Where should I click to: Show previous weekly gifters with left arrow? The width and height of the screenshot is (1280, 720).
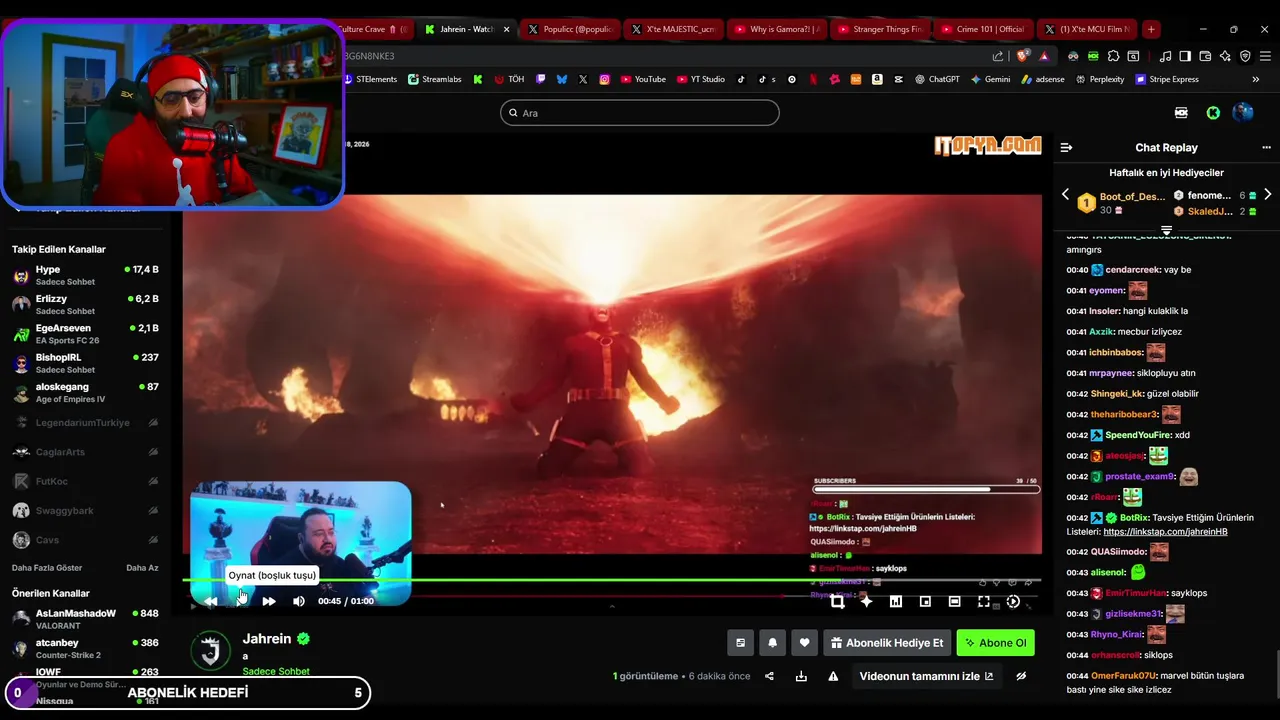pos(1065,194)
